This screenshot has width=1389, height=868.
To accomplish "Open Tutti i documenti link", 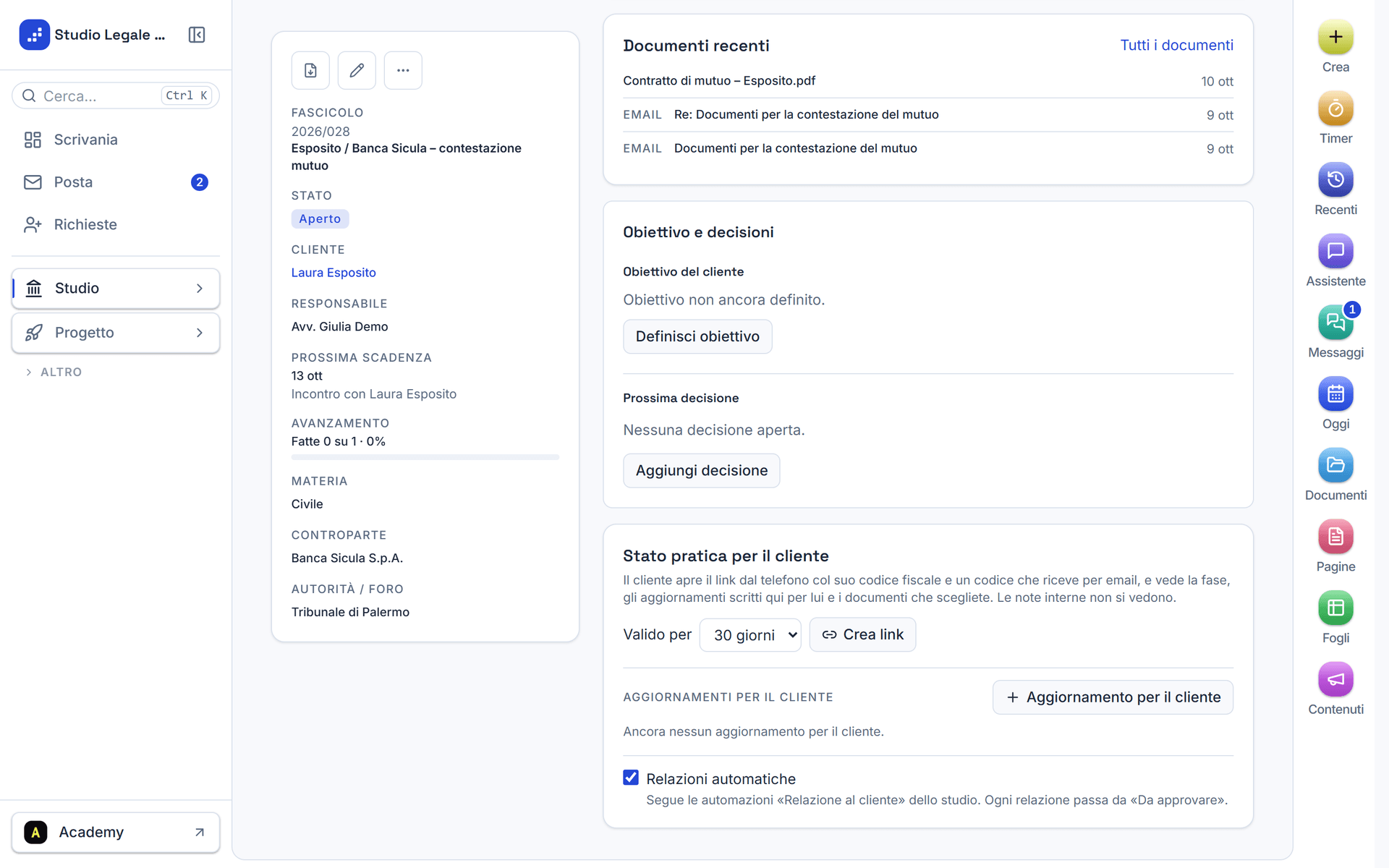I will click(1176, 46).
